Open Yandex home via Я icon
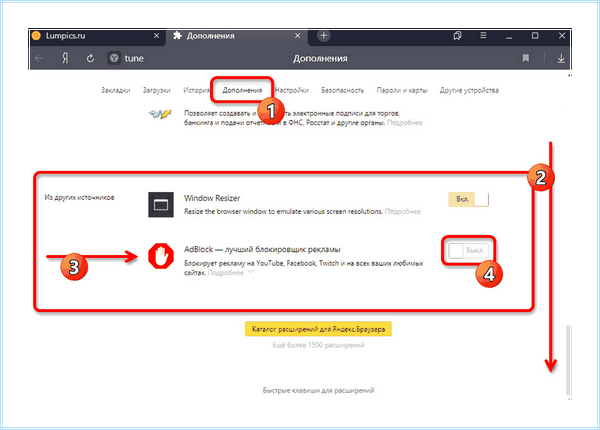 65,58
